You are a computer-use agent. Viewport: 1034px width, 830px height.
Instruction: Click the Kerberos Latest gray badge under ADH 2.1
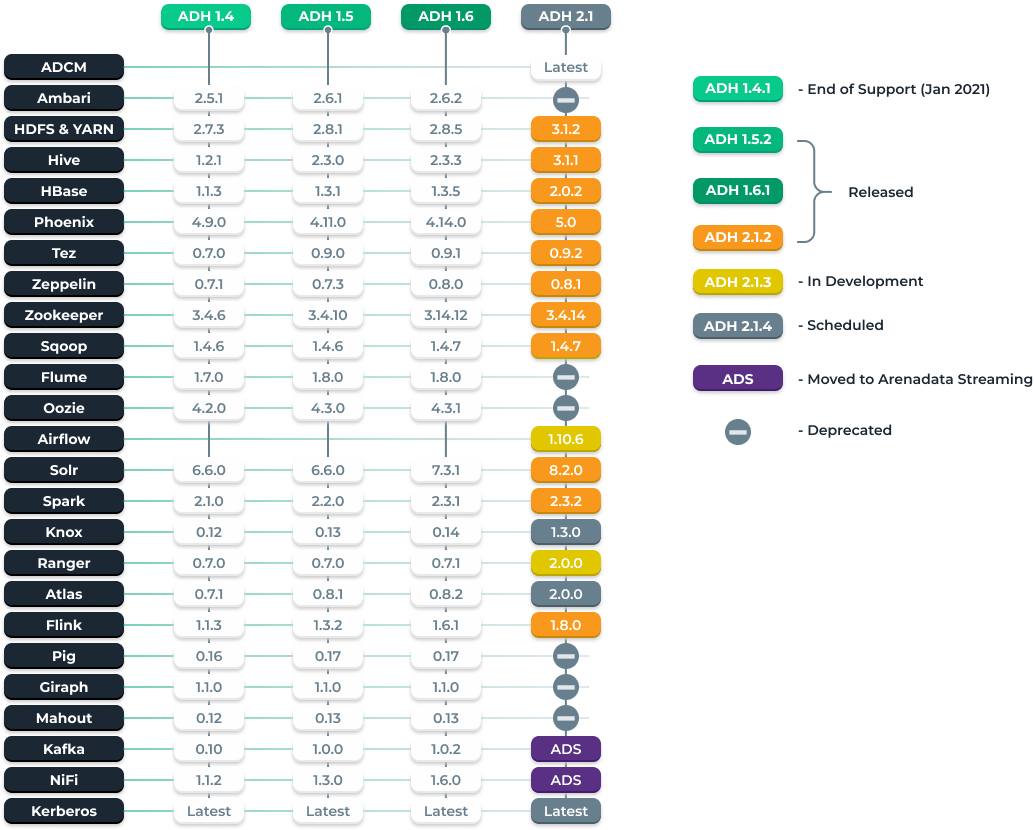click(x=566, y=811)
